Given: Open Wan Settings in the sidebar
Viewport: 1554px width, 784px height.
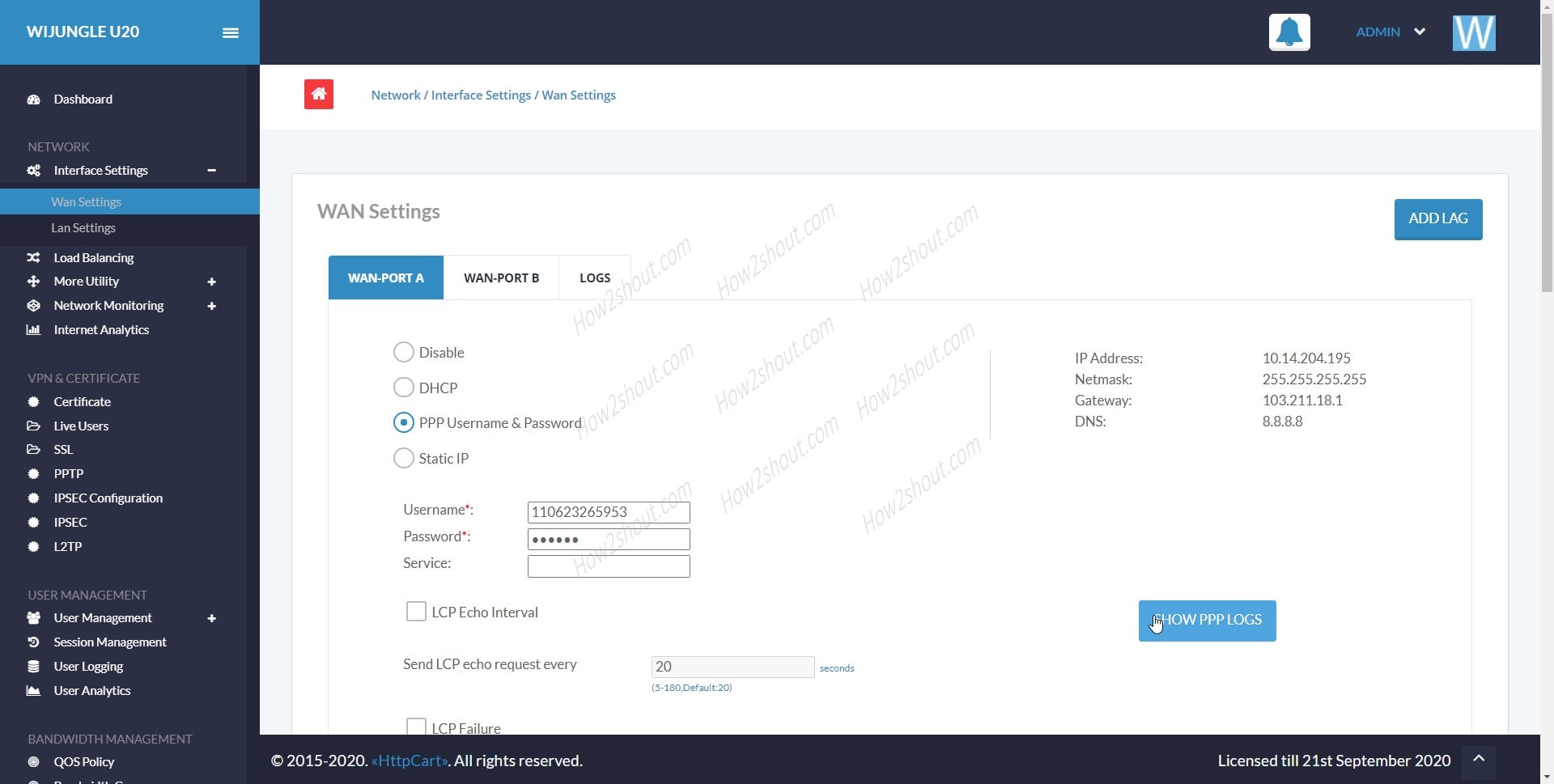Looking at the screenshot, I should [129, 201].
